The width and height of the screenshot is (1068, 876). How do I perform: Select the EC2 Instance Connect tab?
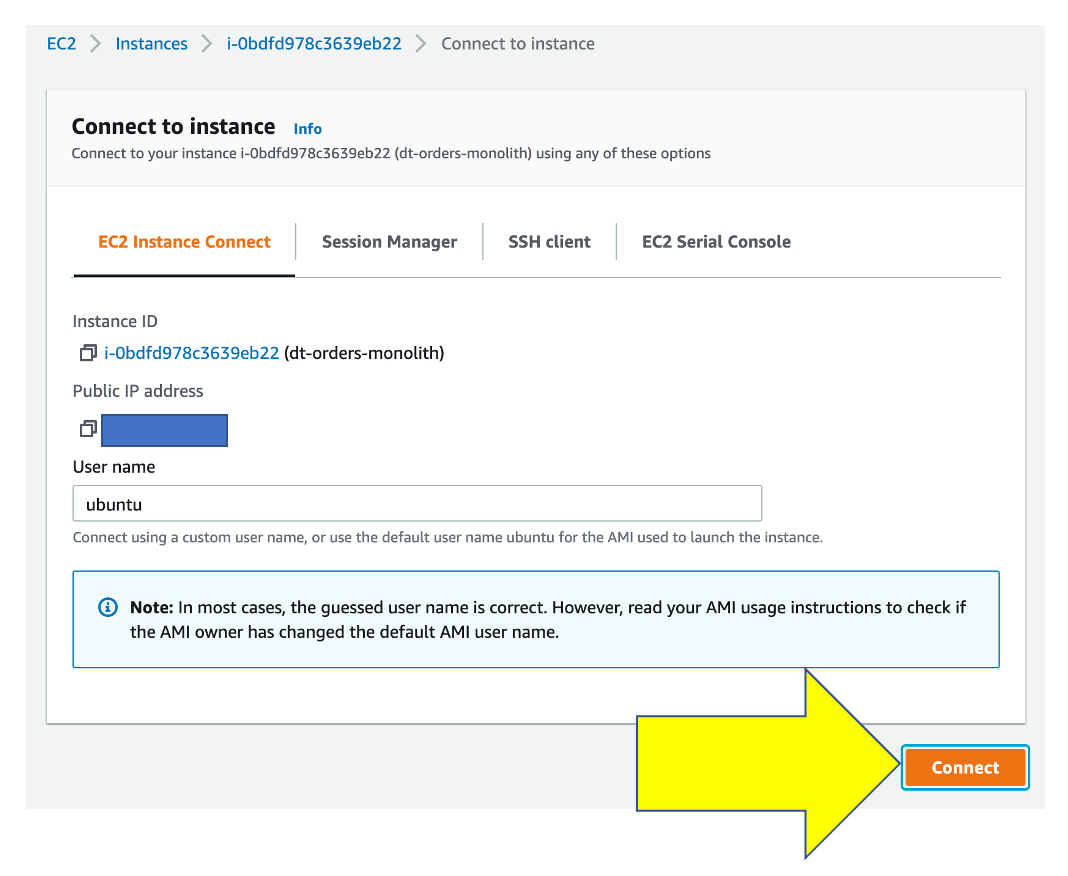[x=184, y=242]
